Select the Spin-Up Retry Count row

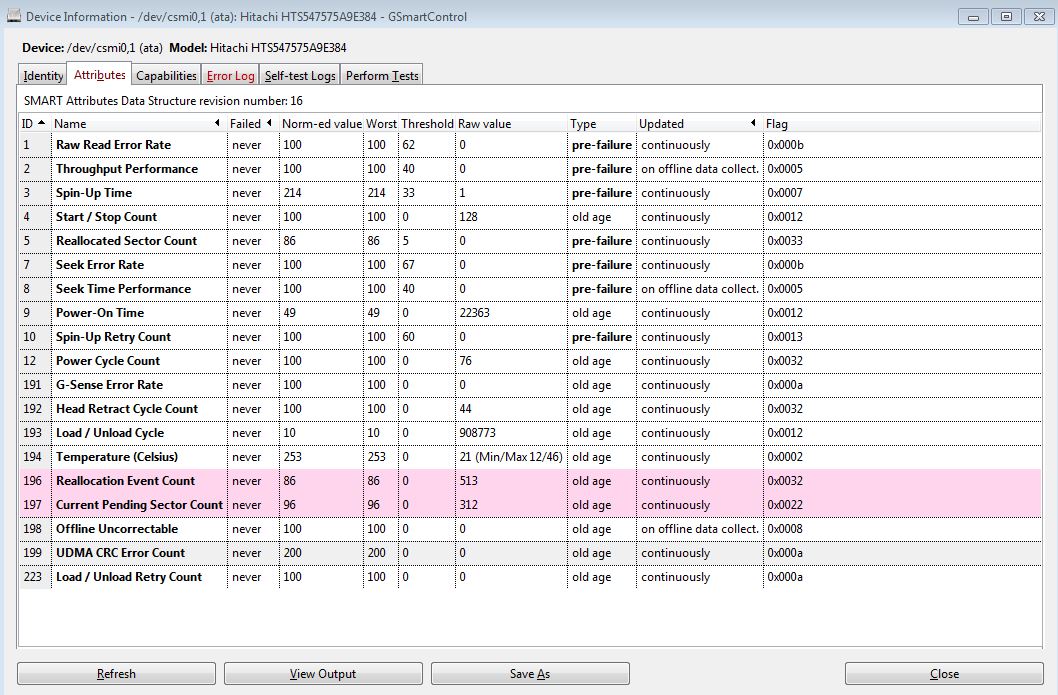coord(530,337)
